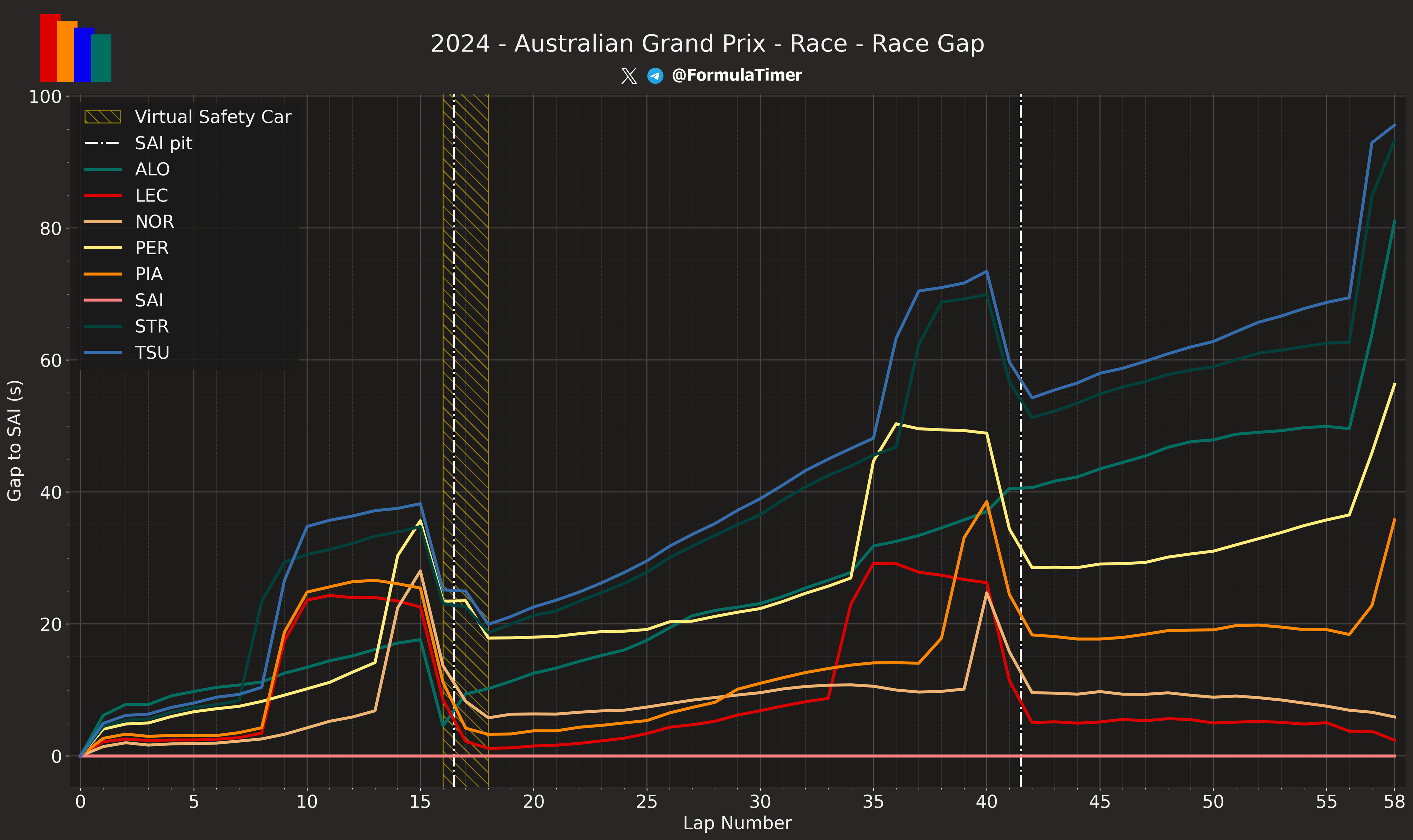This screenshot has width=1413, height=840.
Task: Click the 40 tick on the gap axis
Action: point(51,493)
